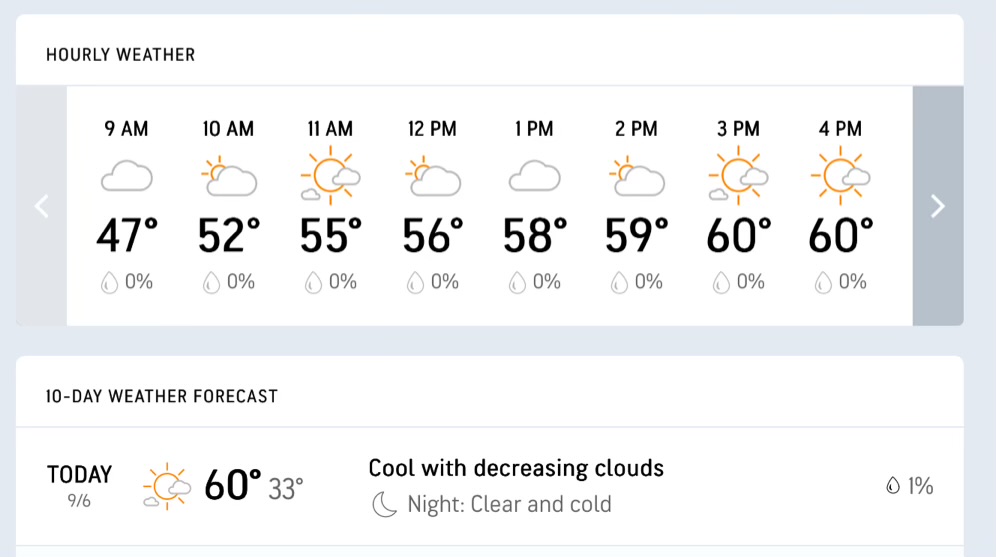Click the raindrop icon under 9 AM
The image size is (996, 557).
coord(109,283)
